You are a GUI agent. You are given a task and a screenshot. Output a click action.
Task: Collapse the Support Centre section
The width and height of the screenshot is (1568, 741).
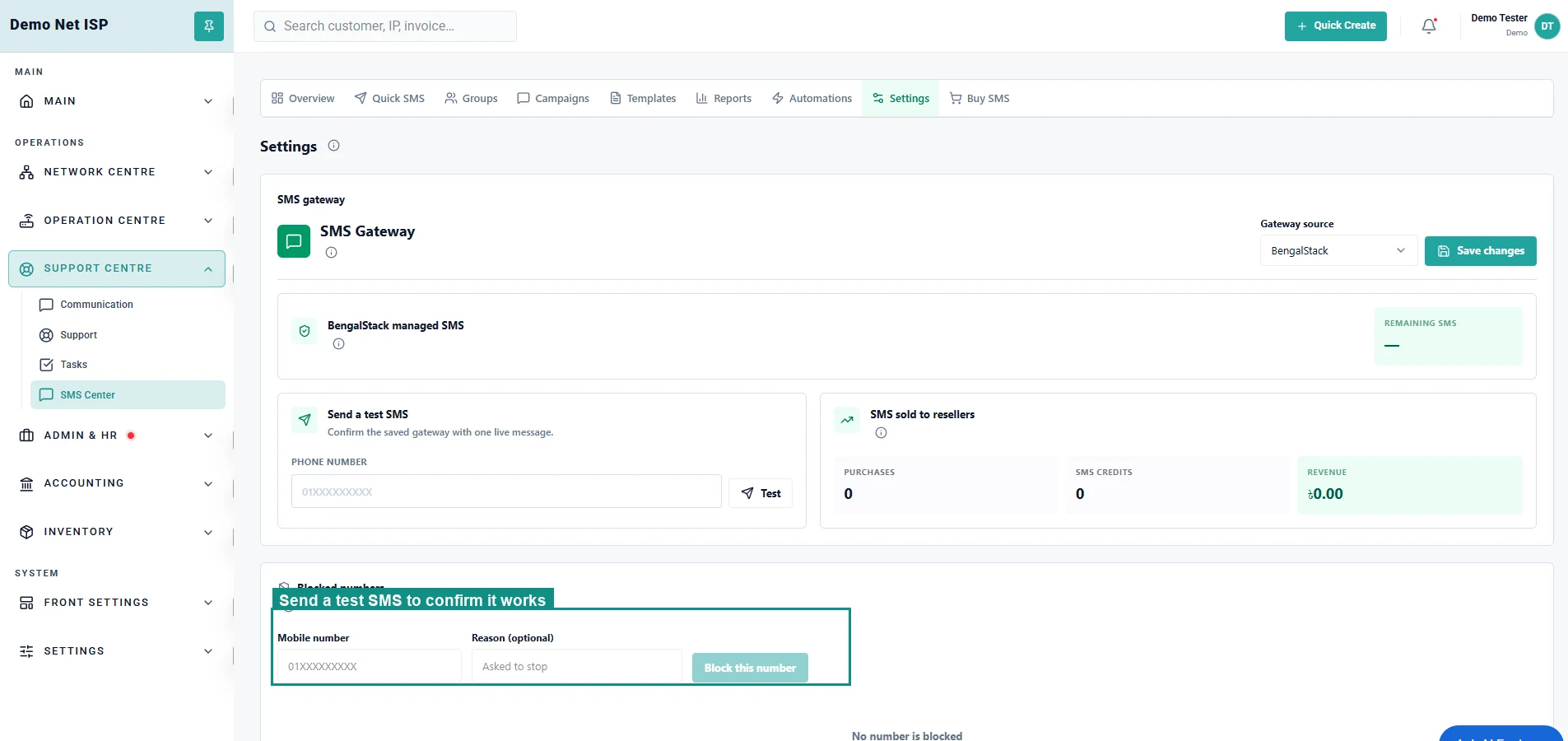click(117, 269)
